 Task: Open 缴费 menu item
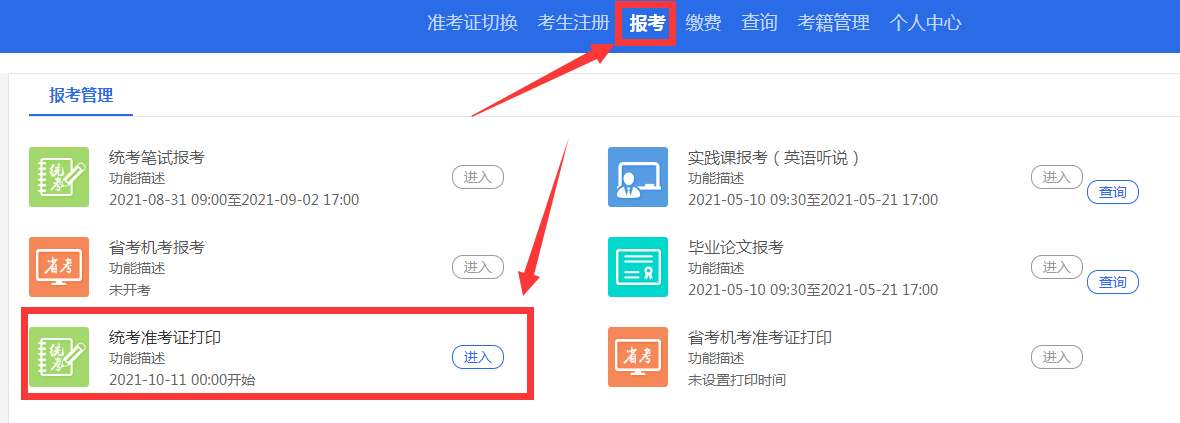click(704, 23)
